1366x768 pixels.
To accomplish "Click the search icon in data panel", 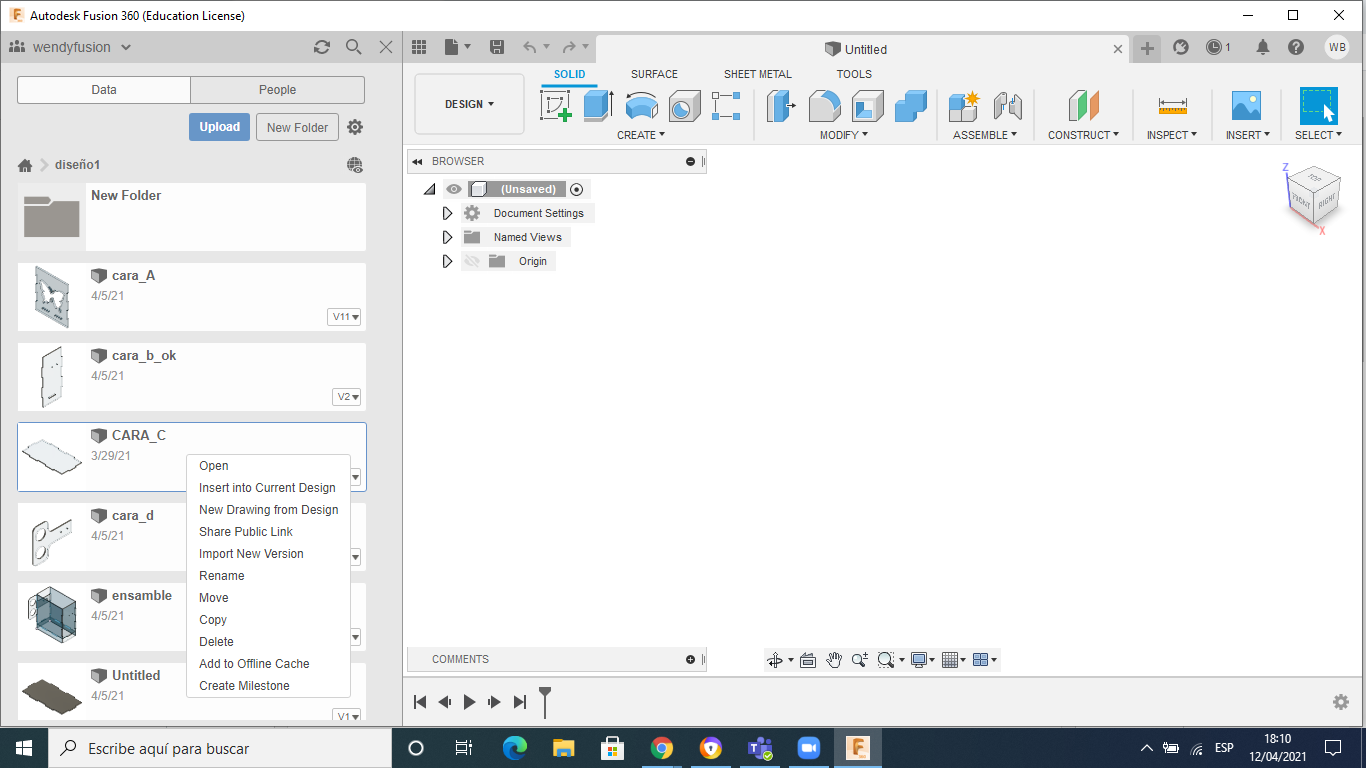I will 353,47.
